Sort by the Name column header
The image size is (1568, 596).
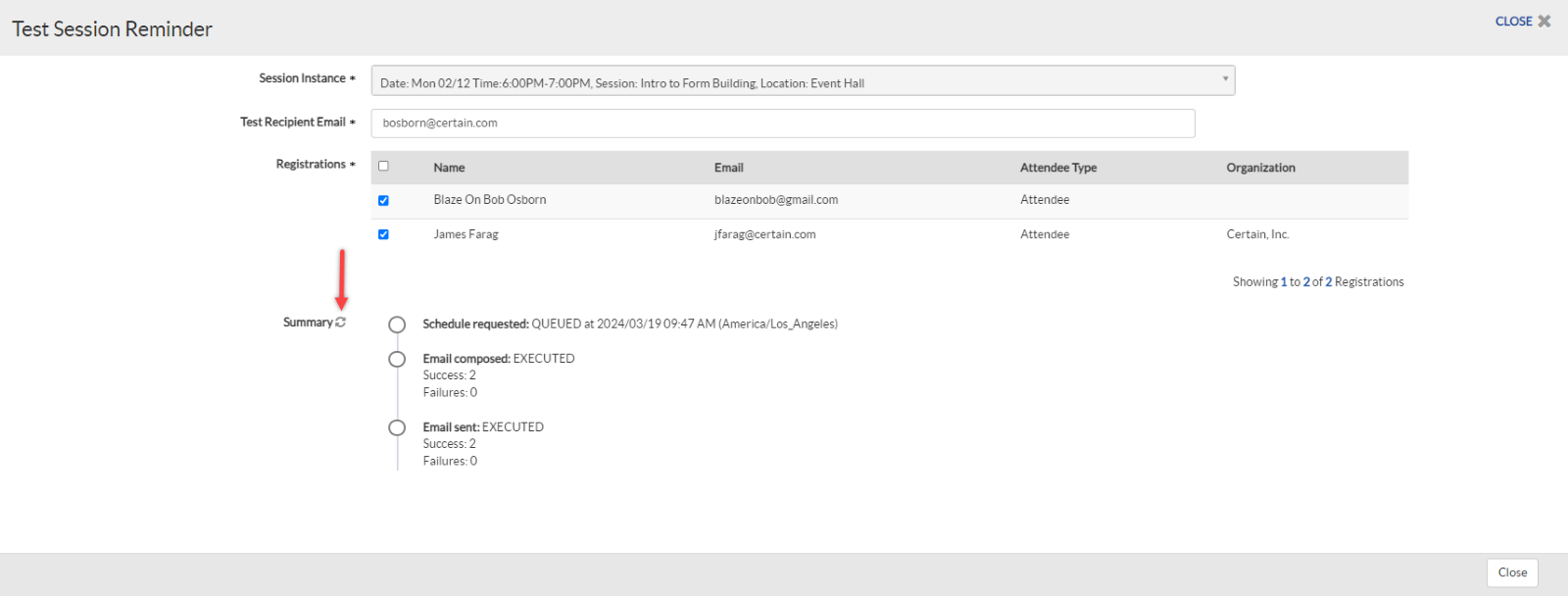449,168
